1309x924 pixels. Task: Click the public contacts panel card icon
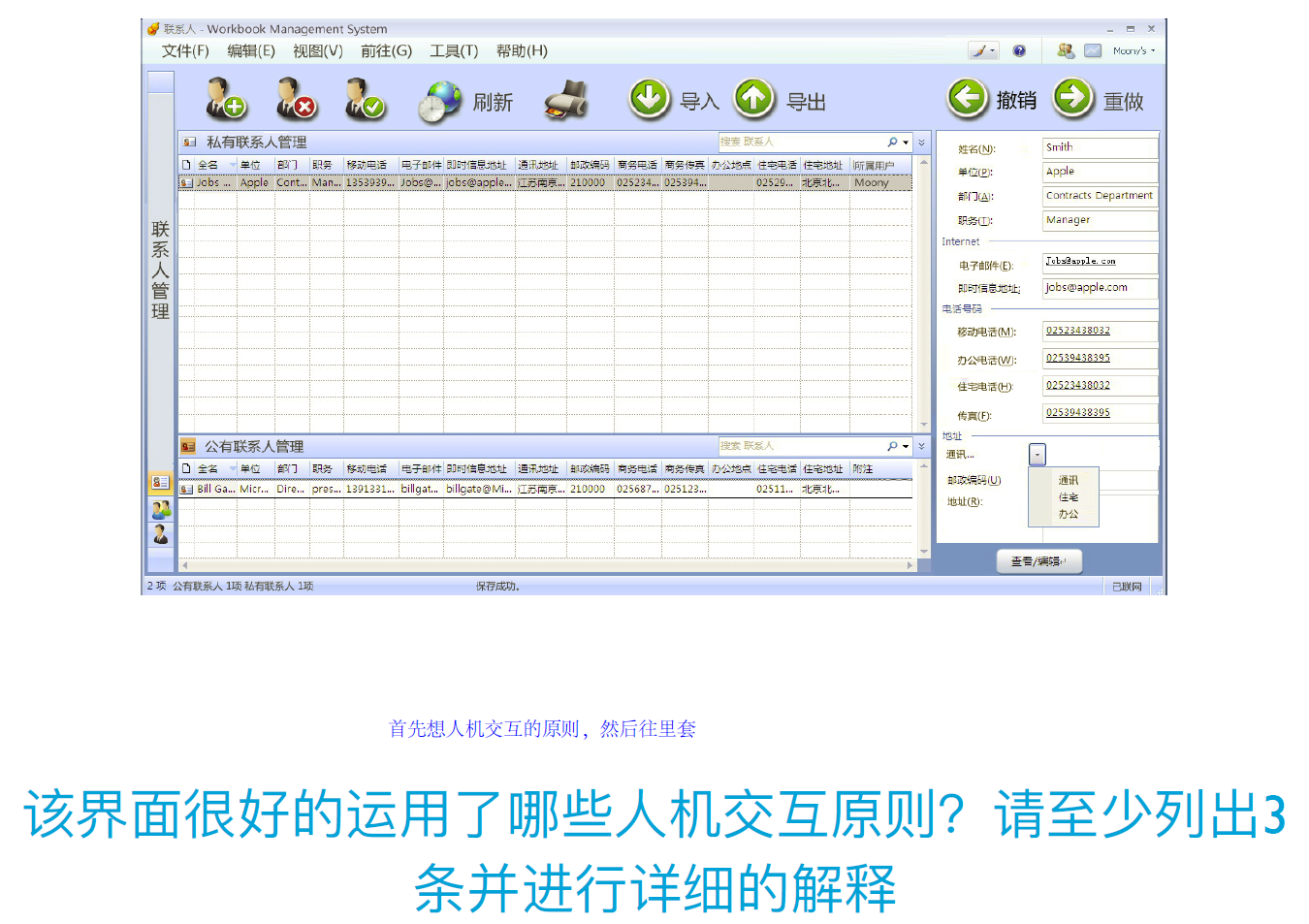coord(188,446)
